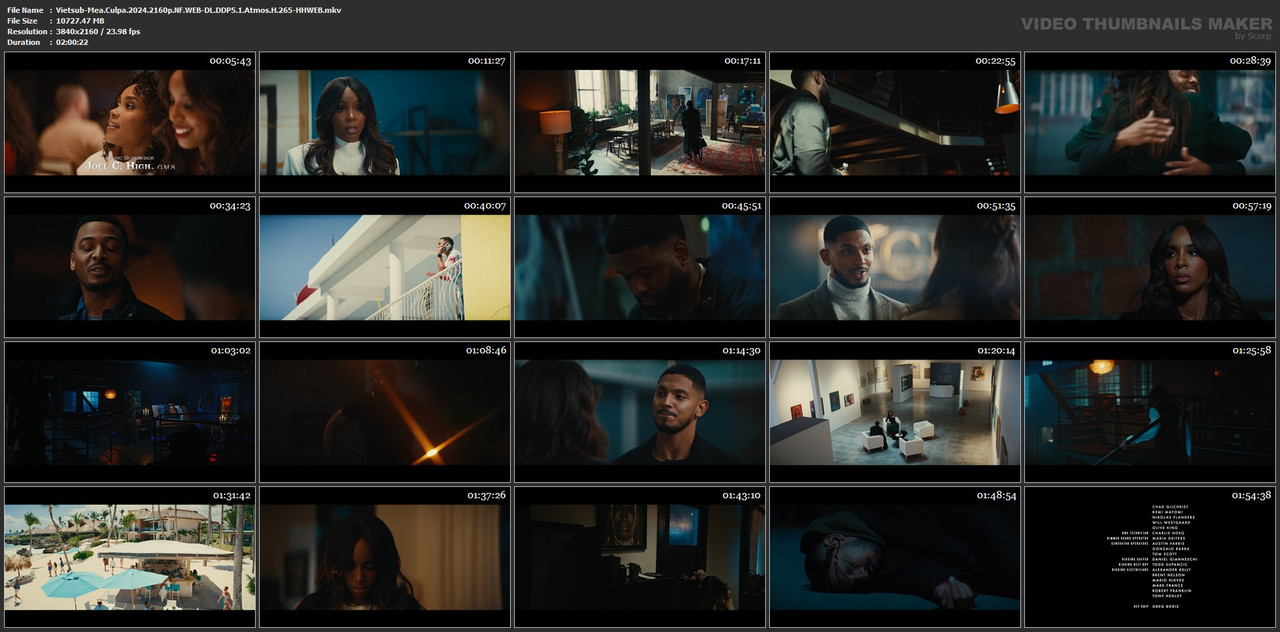Select the thumbnail at 01:20:14
Image resolution: width=1280 pixels, height=632 pixels.
pyautogui.click(x=895, y=412)
